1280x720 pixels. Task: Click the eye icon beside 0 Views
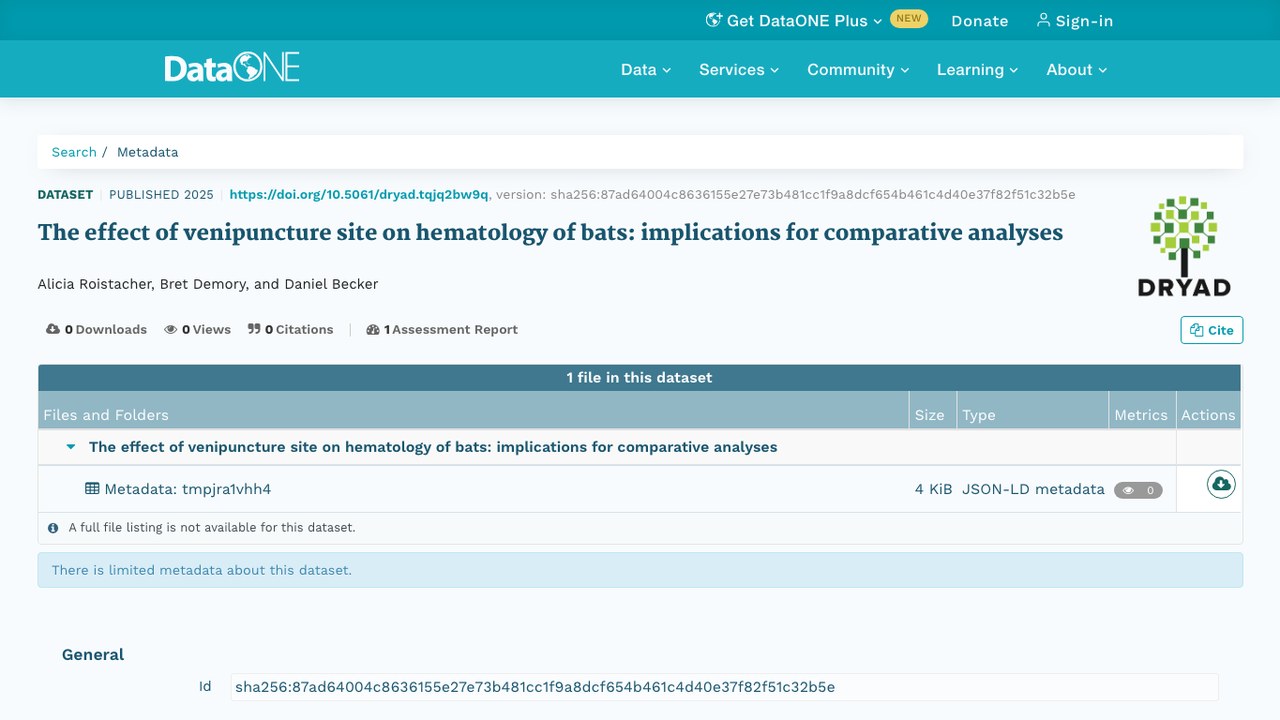pyautogui.click(x=171, y=329)
